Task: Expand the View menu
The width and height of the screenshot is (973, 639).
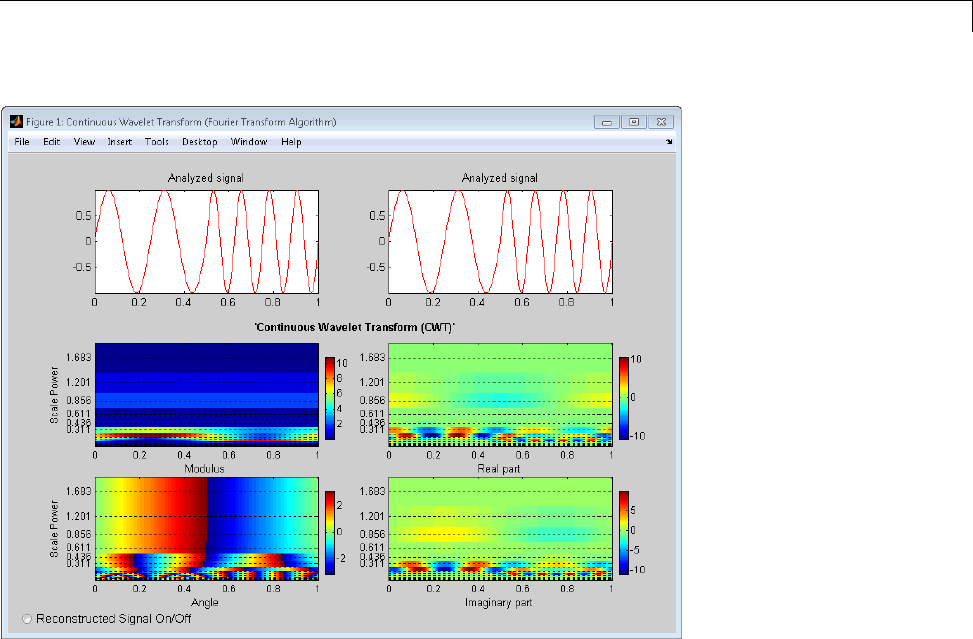Action: (84, 142)
